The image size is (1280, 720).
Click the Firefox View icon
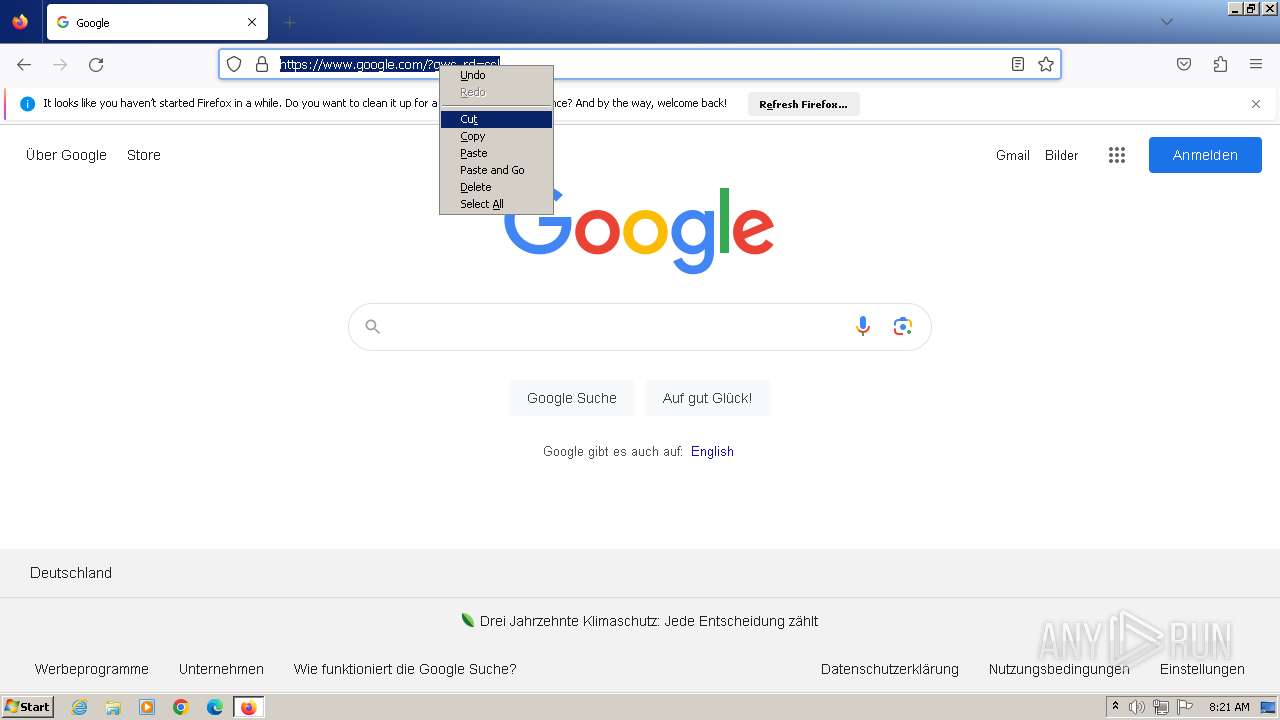(x=20, y=22)
